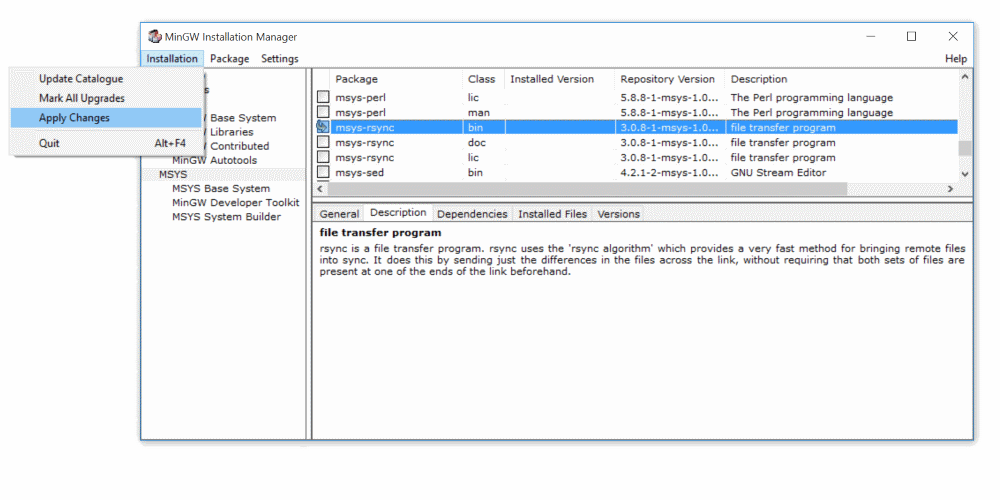Image resolution: width=1000 pixels, height=500 pixels.
Task: Sort by Repository Version column header
Action: [x=670, y=79]
